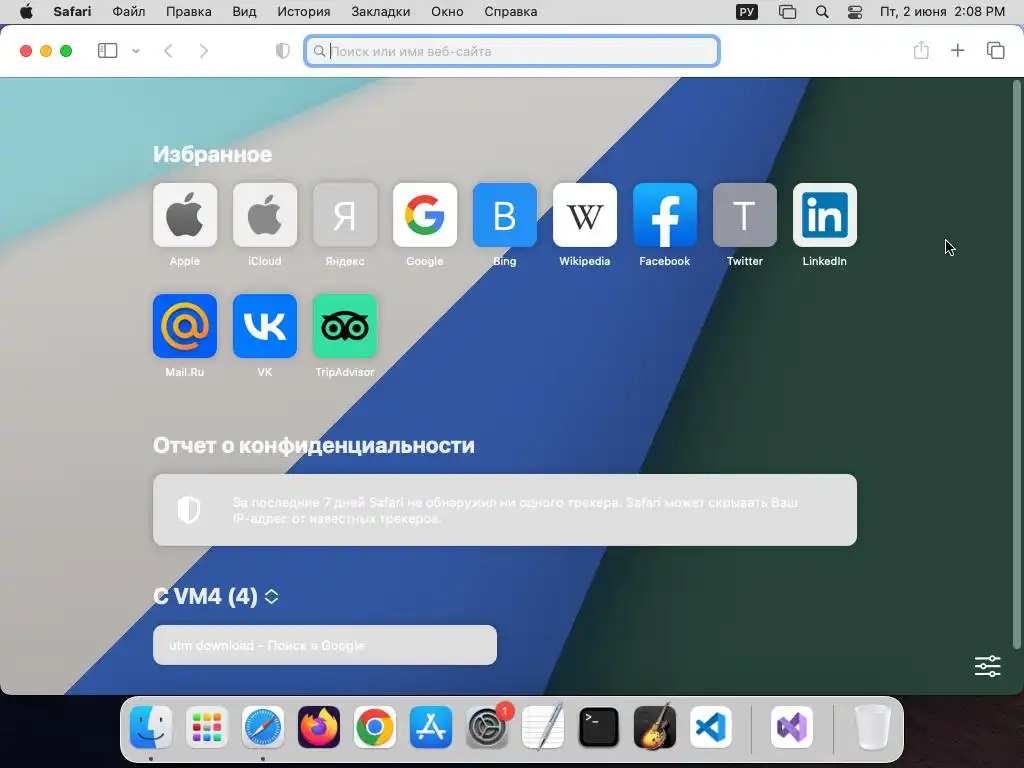This screenshot has width=1024, height=768.
Task: Open the История menu
Action: [x=304, y=12]
